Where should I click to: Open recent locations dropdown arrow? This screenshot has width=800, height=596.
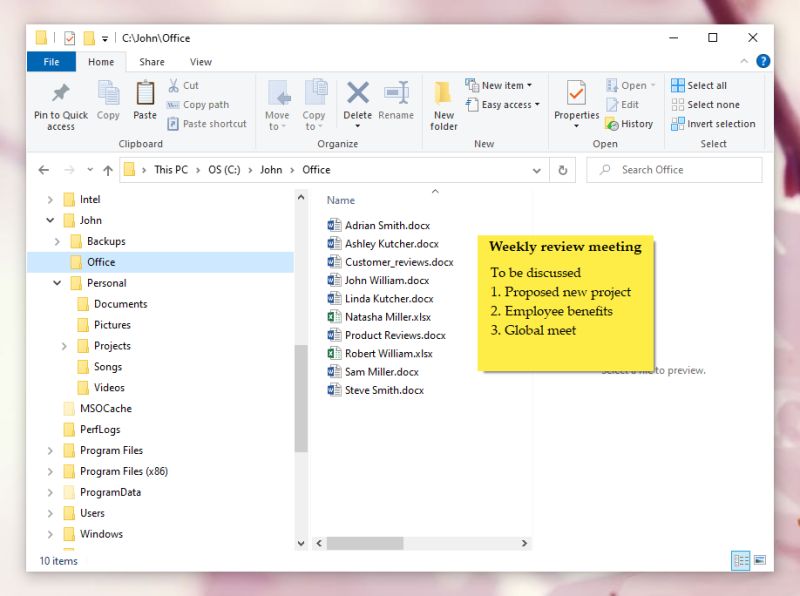90,169
